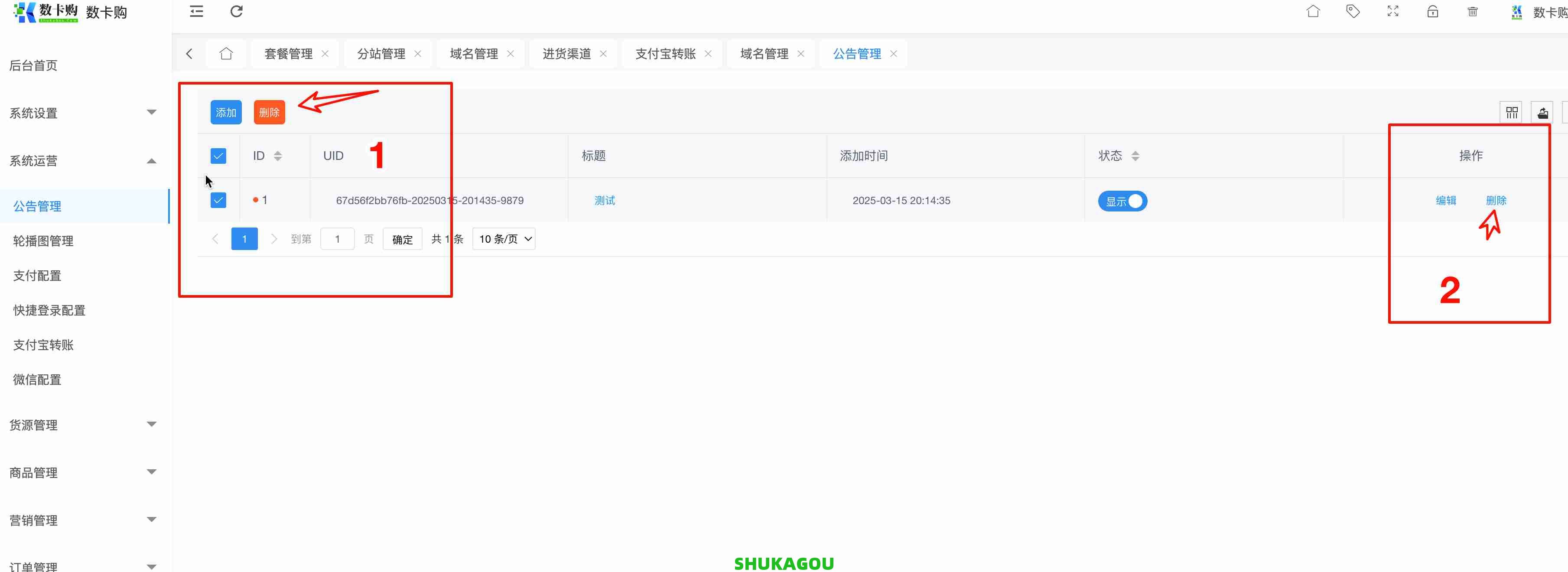1568x572 pixels.
Task: Select 轮播图管理 in the sidebar menu
Action: tap(42, 240)
